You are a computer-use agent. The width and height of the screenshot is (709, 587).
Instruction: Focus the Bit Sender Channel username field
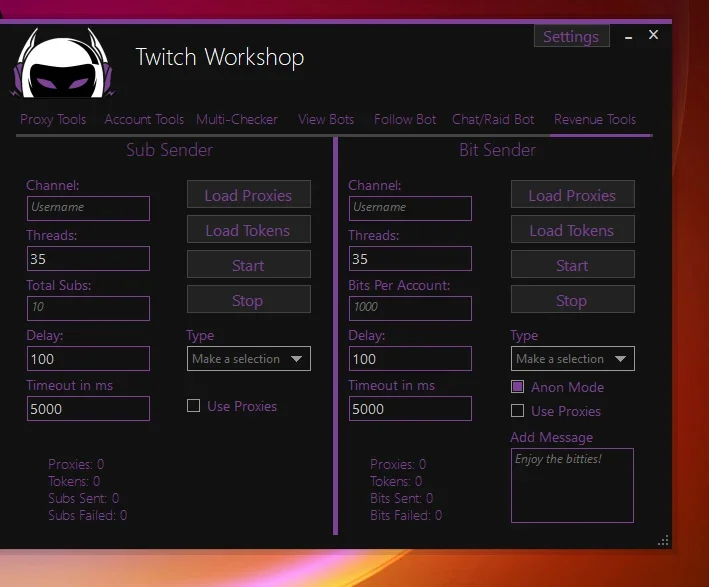tap(410, 208)
